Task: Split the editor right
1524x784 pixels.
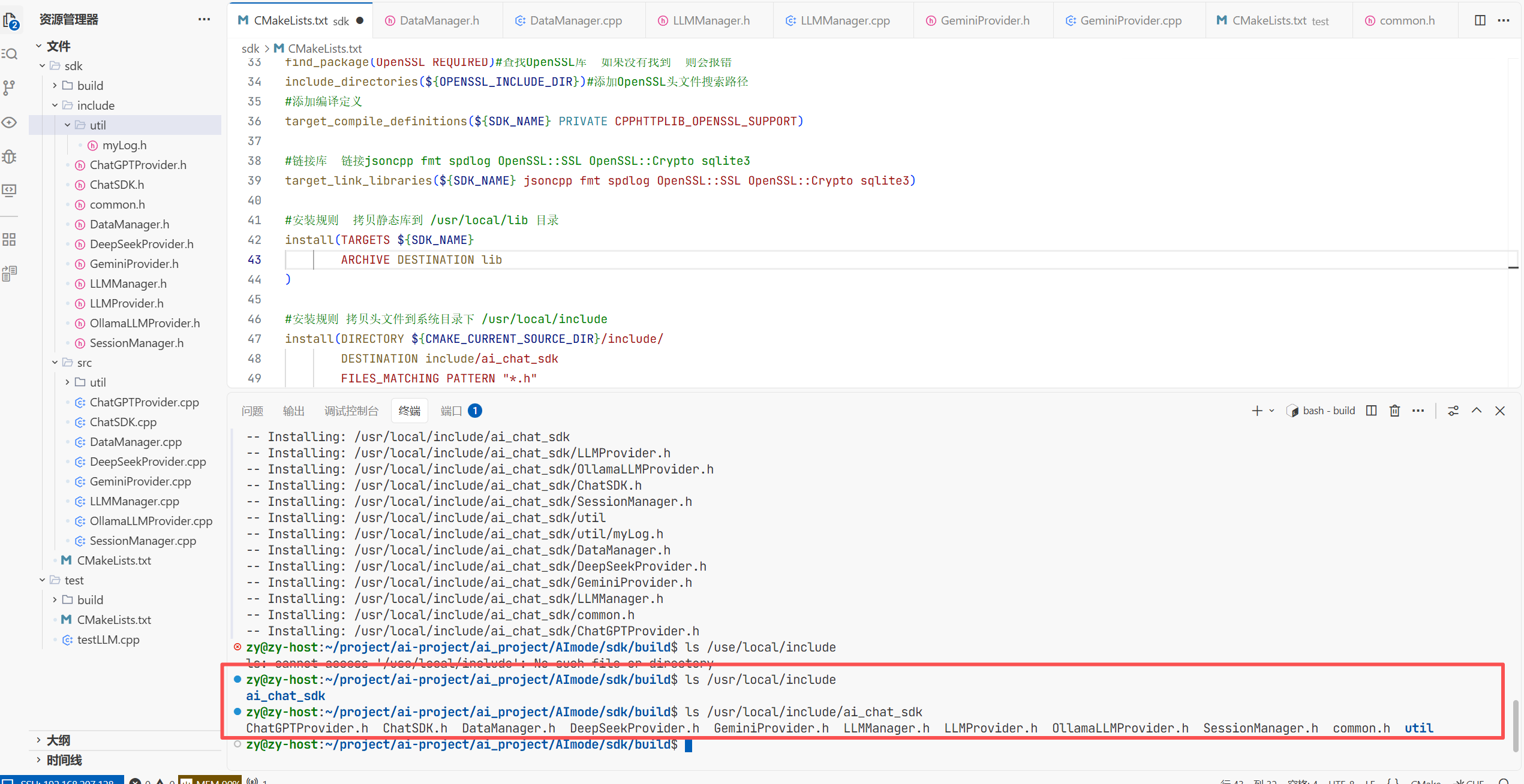Action: click(x=1480, y=20)
